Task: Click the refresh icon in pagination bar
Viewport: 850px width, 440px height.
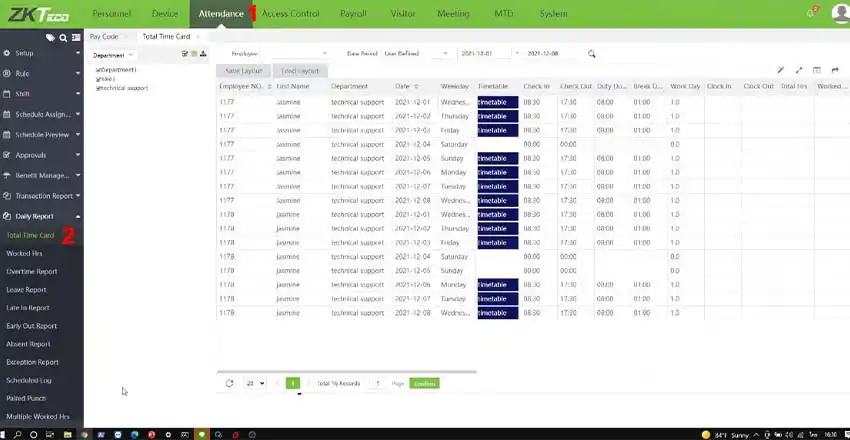Action: tap(229, 383)
